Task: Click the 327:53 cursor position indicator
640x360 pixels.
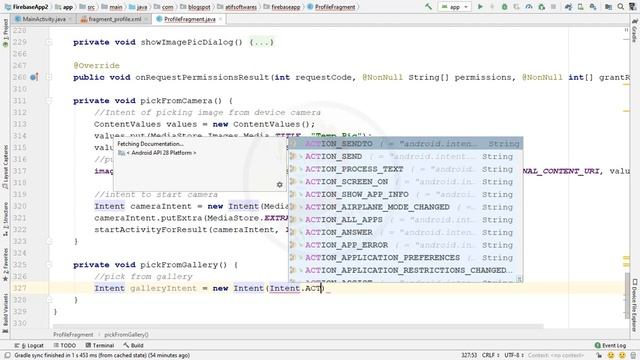Action: pyautogui.click(x=469, y=355)
